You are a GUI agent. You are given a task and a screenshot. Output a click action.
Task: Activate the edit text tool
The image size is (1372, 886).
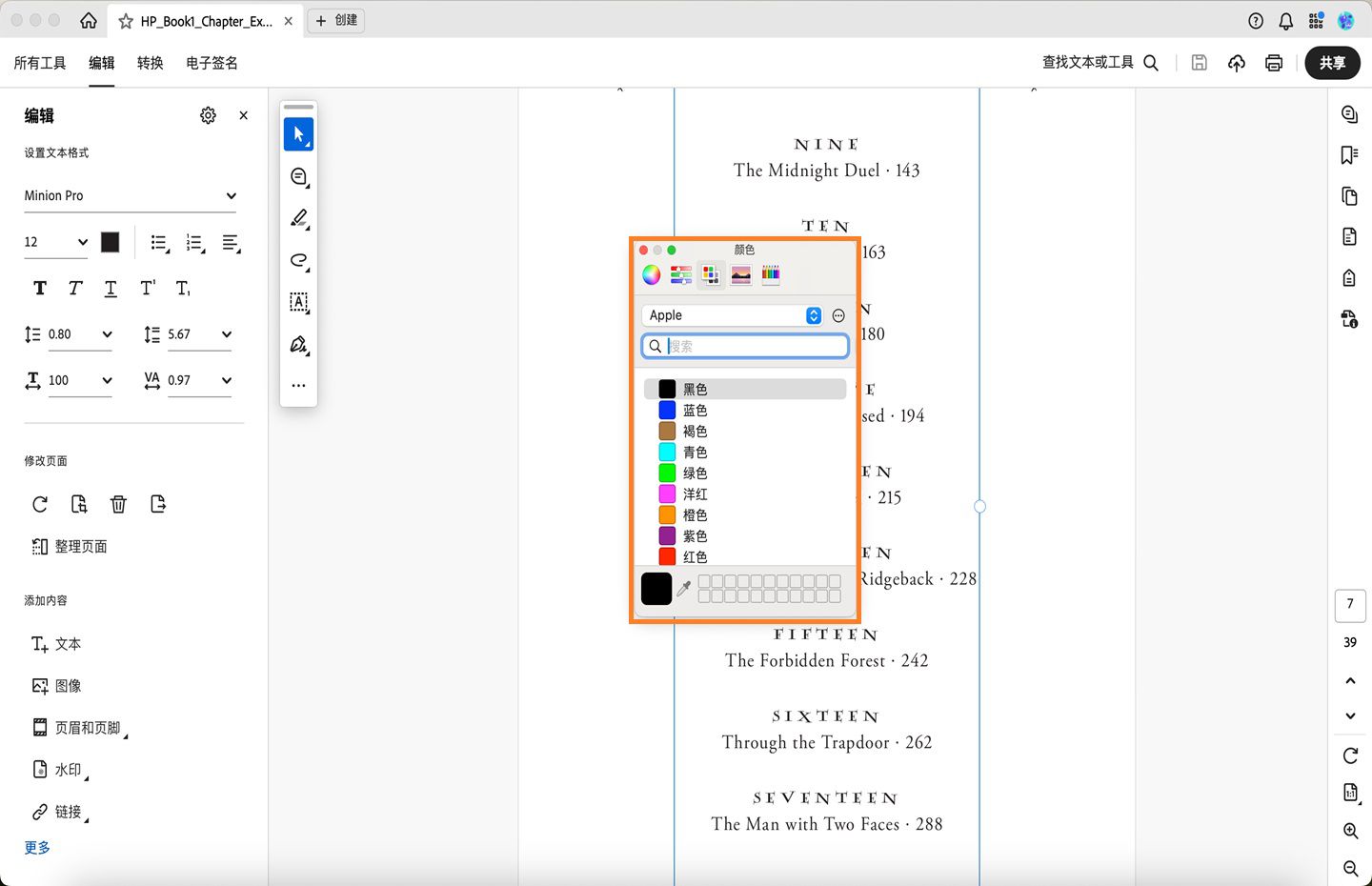(x=298, y=303)
